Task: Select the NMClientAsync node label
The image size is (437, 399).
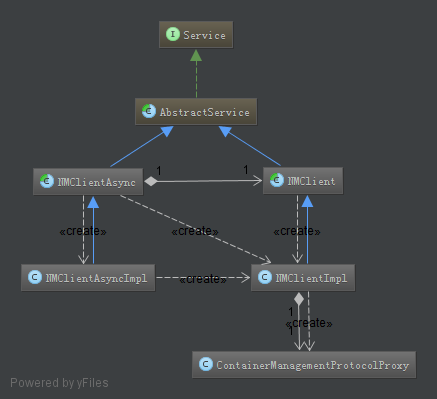Action: click(96, 182)
